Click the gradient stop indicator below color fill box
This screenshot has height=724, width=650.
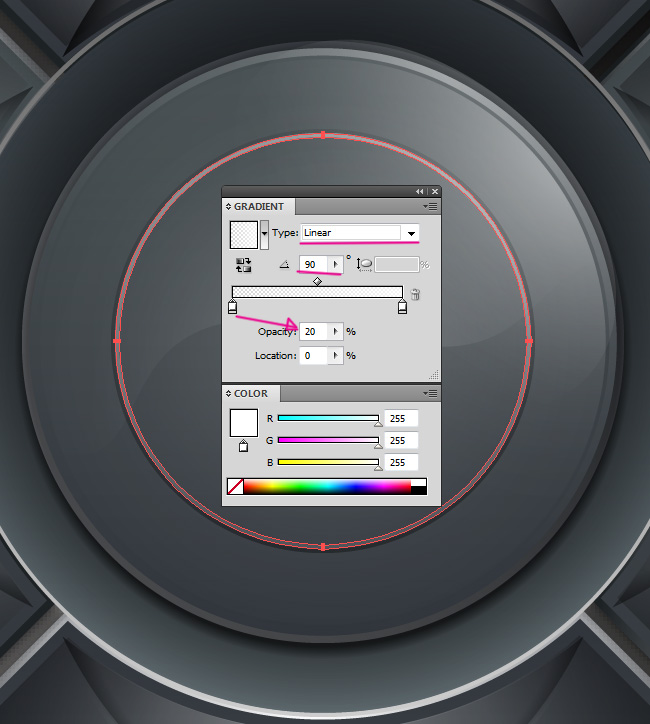(243, 447)
